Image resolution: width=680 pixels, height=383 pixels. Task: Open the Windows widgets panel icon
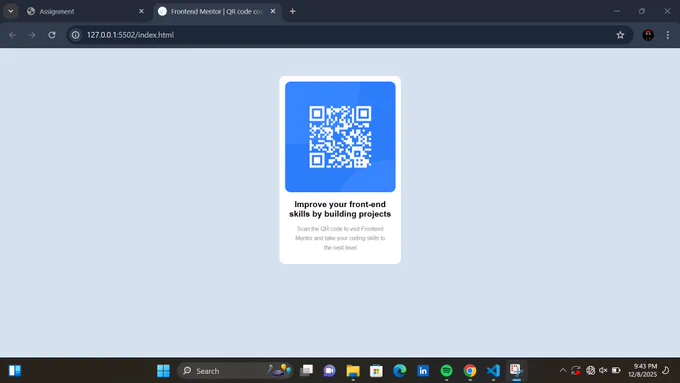pos(15,370)
